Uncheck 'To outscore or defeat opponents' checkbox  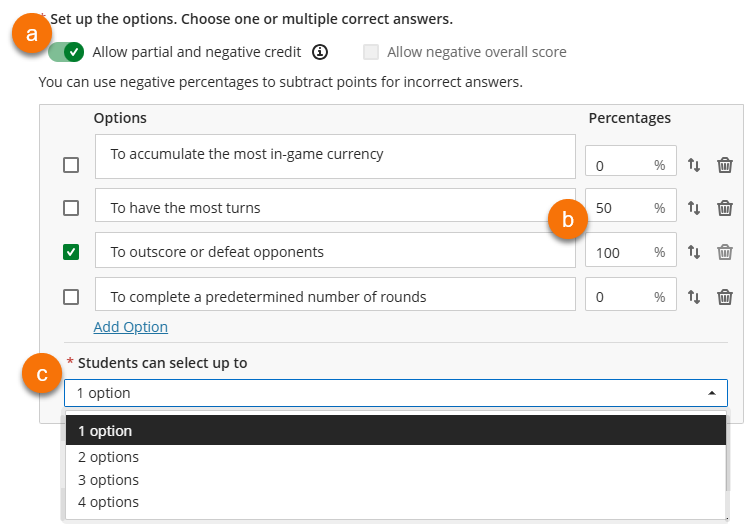click(71, 252)
